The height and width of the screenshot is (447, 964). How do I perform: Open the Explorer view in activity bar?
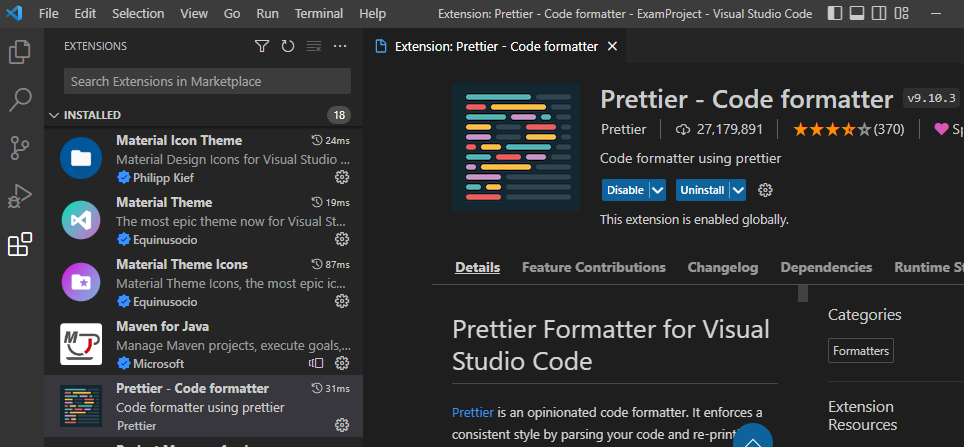pyautogui.click(x=20, y=52)
